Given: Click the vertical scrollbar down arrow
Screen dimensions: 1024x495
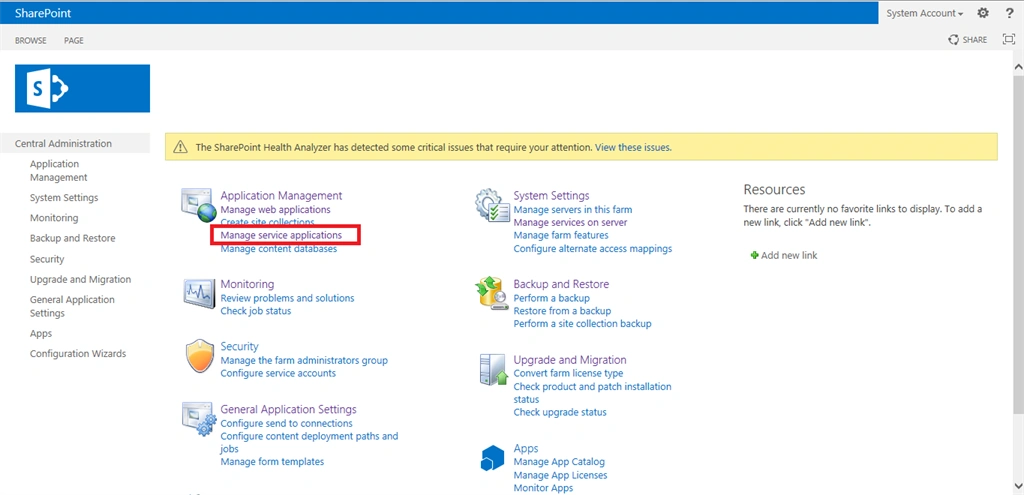Looking at the screenshot, I should pyautogui.click(x=1018, y=485).
